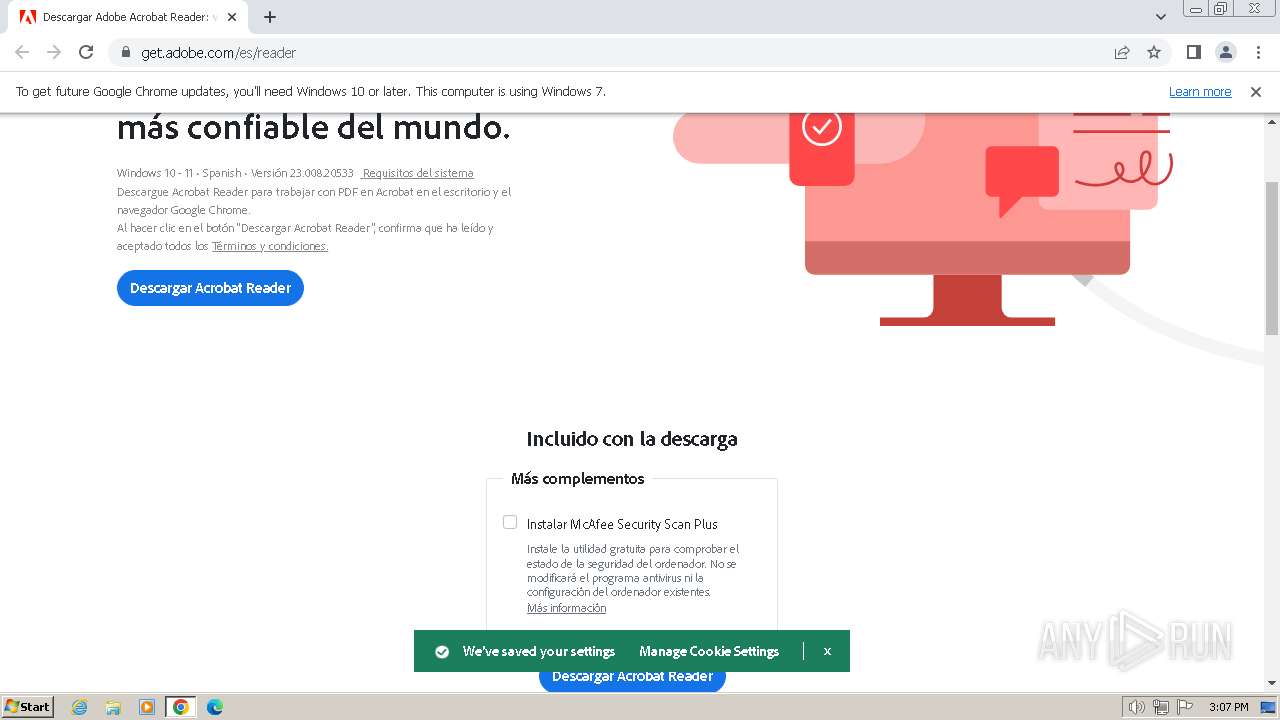Click the site padlock icon

click(x=126, y=52)
